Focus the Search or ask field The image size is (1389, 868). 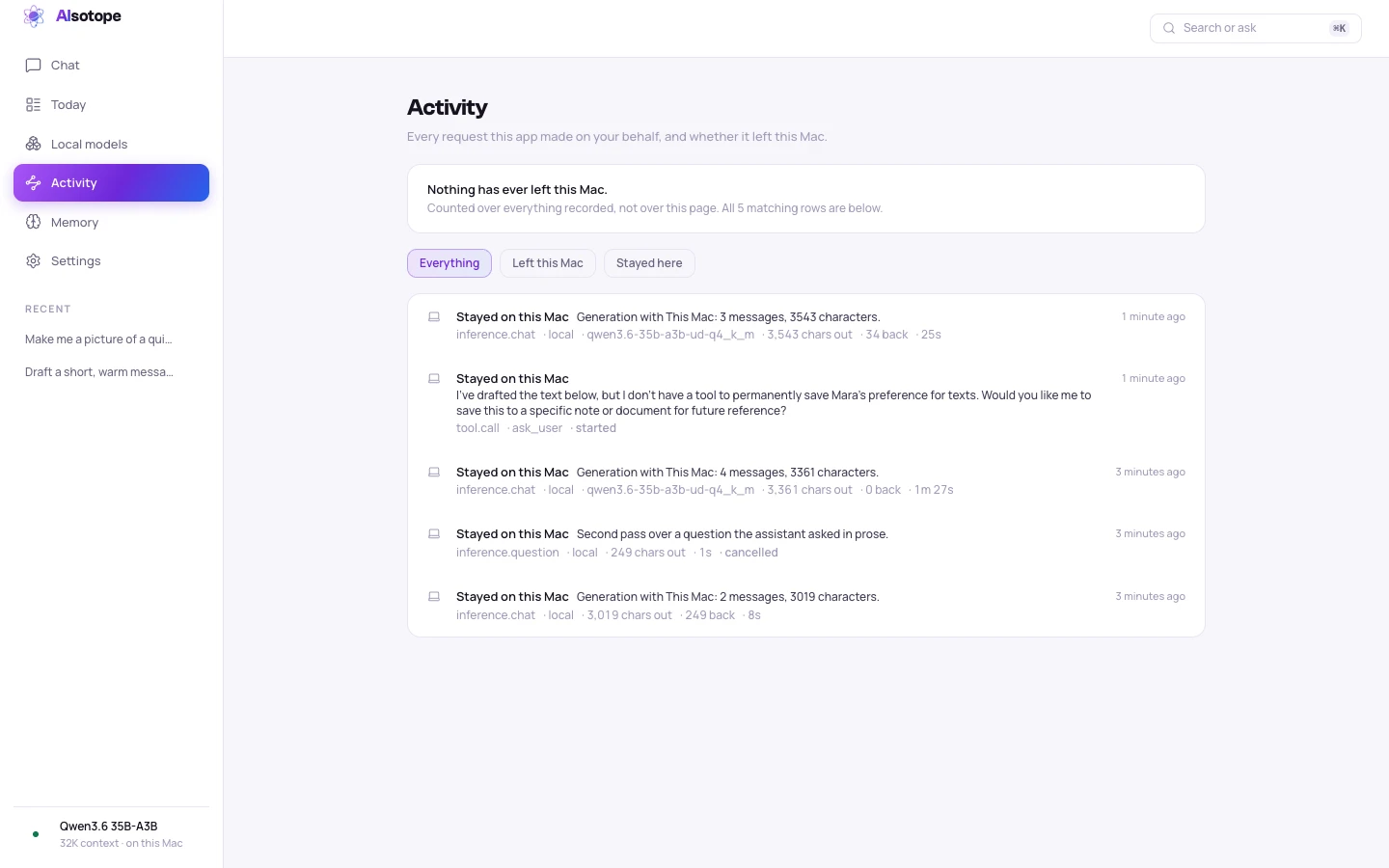pyautogui.click(x=1255, y=28)
